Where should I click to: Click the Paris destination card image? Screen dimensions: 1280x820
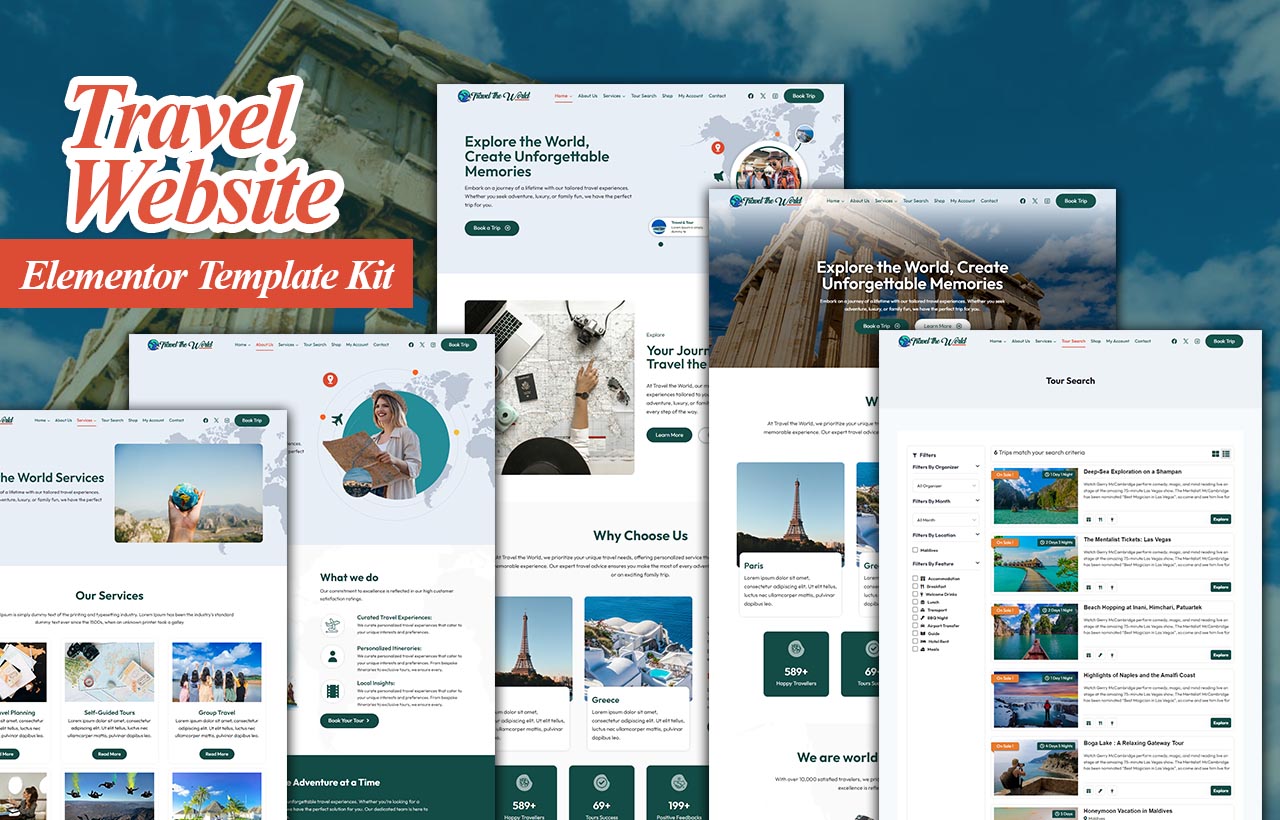coord(790,515)
